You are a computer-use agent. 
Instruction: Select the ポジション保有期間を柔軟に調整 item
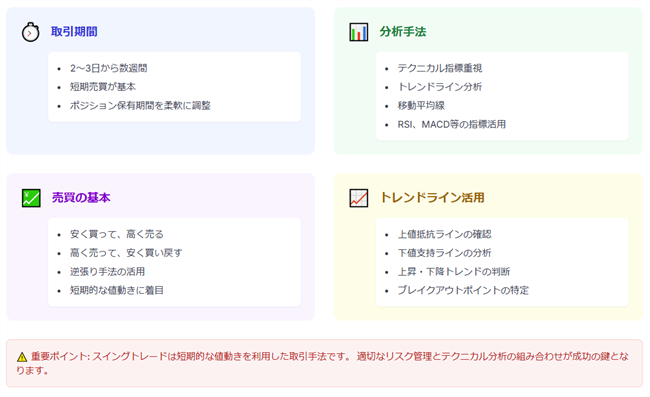click(140, 106)
